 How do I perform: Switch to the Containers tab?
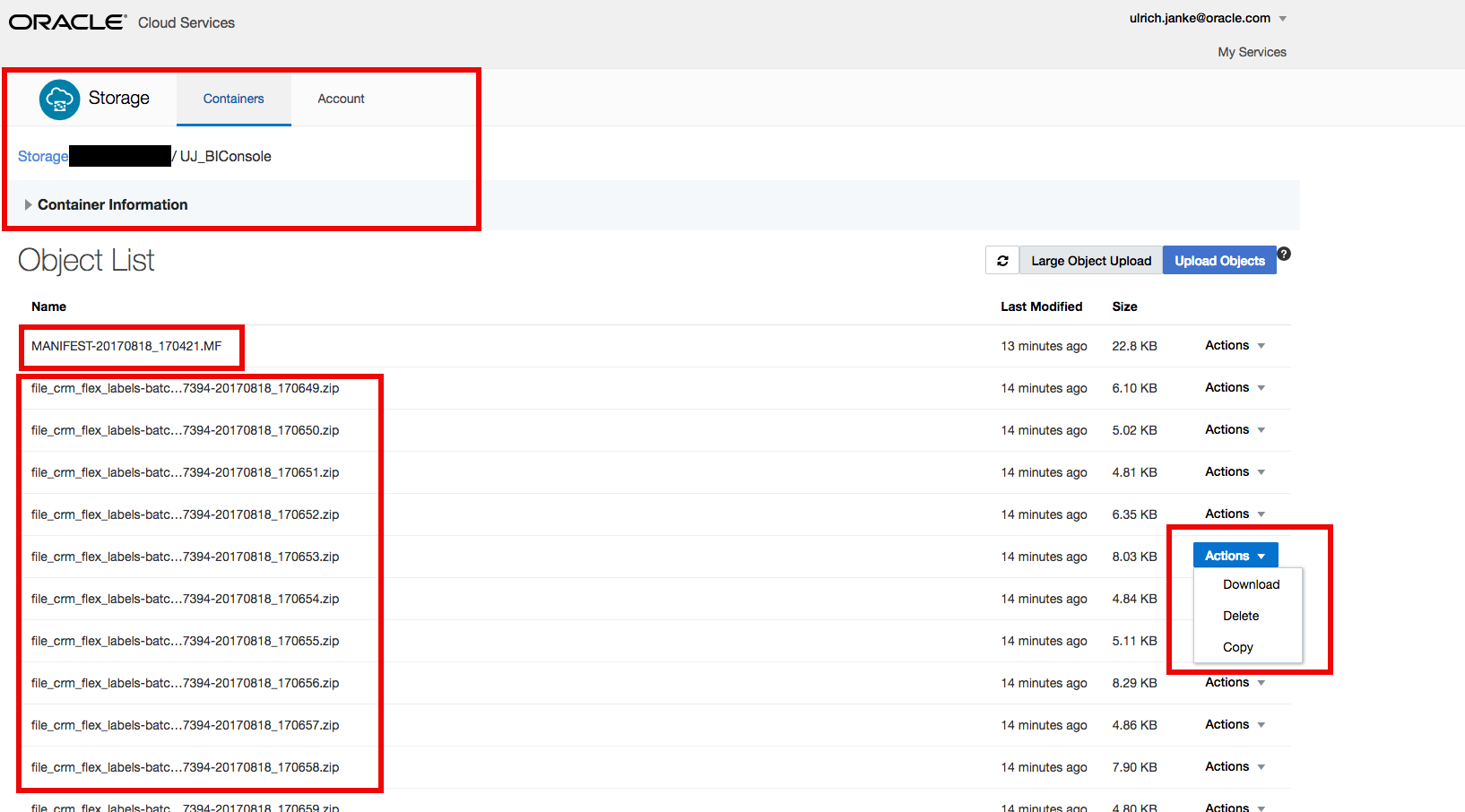[233, 99]
